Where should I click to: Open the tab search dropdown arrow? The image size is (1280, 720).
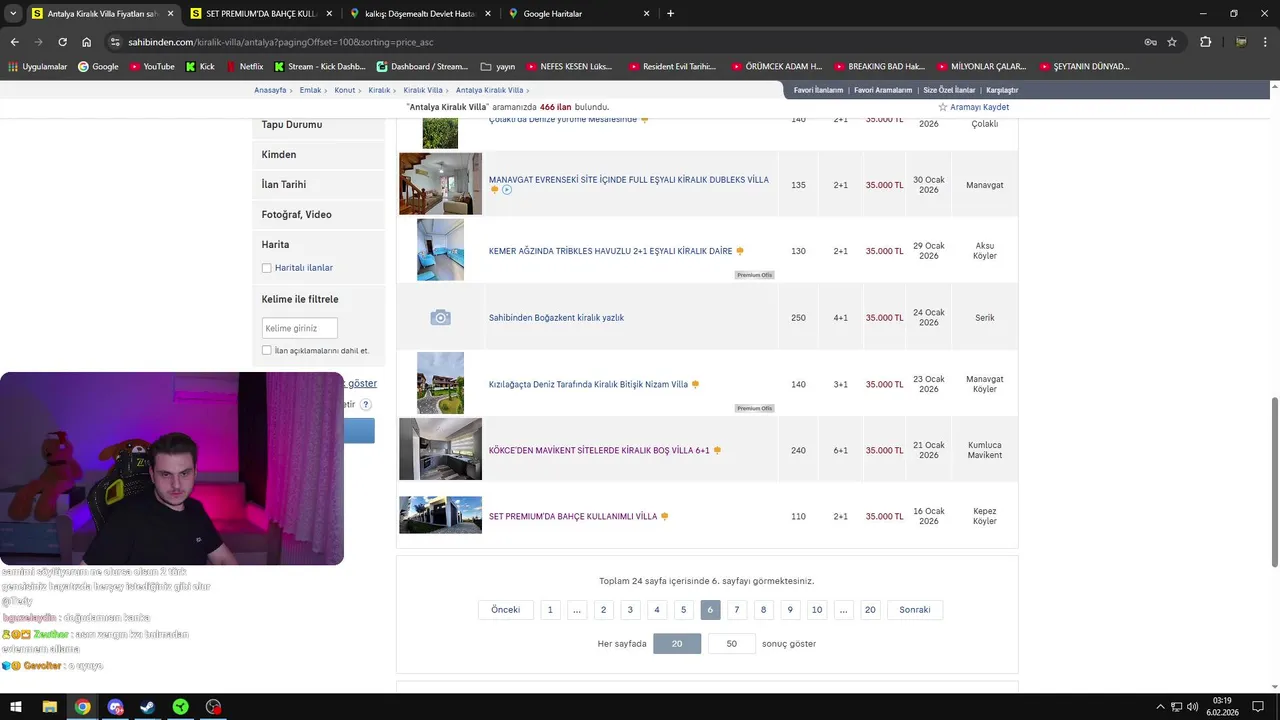(12, 14)
